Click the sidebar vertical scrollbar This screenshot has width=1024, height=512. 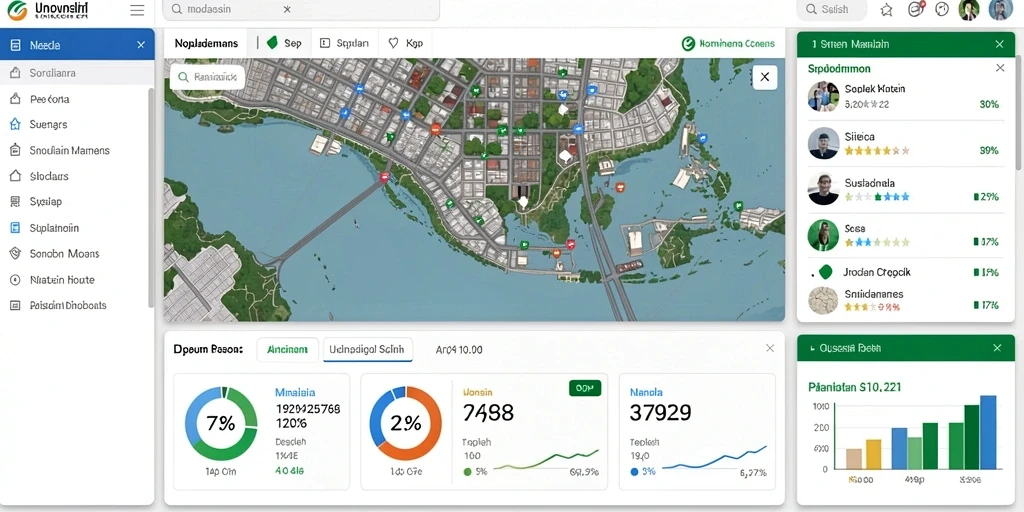coord(152,196)
